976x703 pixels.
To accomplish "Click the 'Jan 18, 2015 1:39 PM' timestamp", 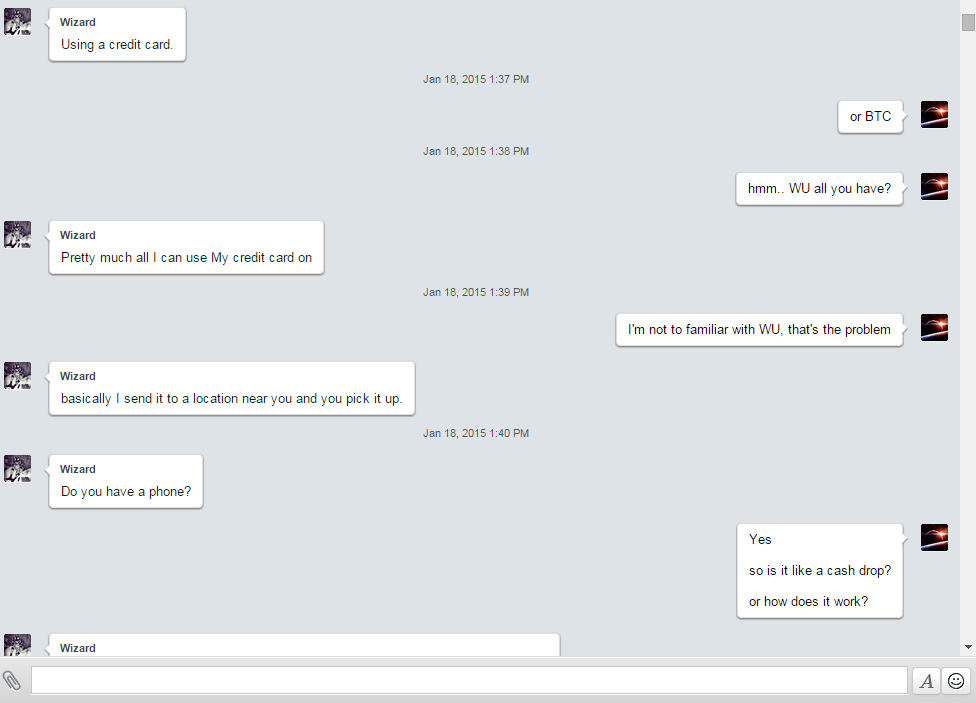I will (476, 292).
